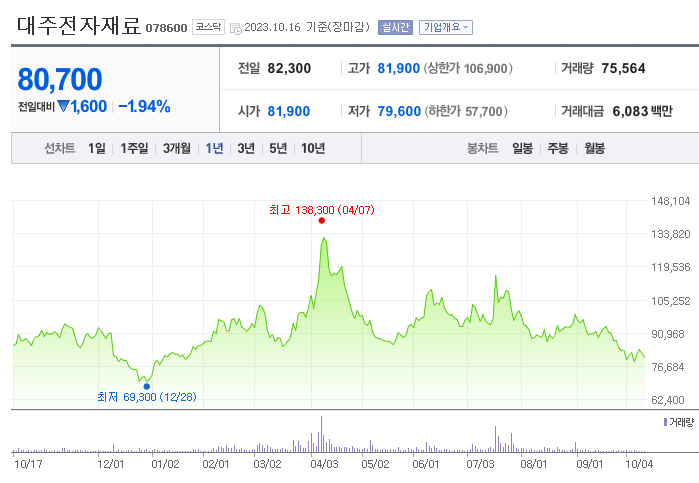Click the 하한가 57,700 text

466,111
